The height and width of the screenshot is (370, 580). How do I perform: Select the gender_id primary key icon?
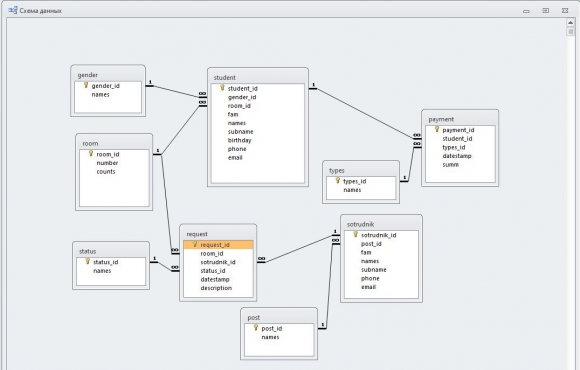pos(86,85)
